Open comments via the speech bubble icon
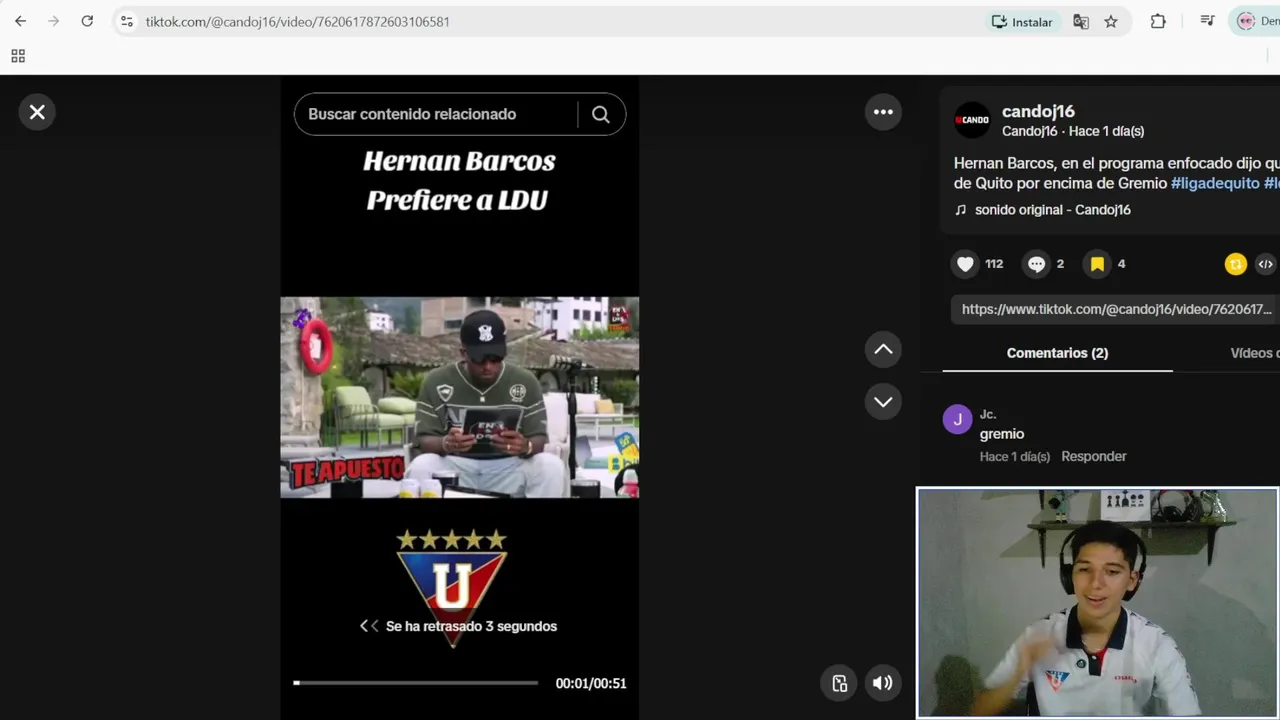Screen dimensions: 1280x720 point(1036,264)
